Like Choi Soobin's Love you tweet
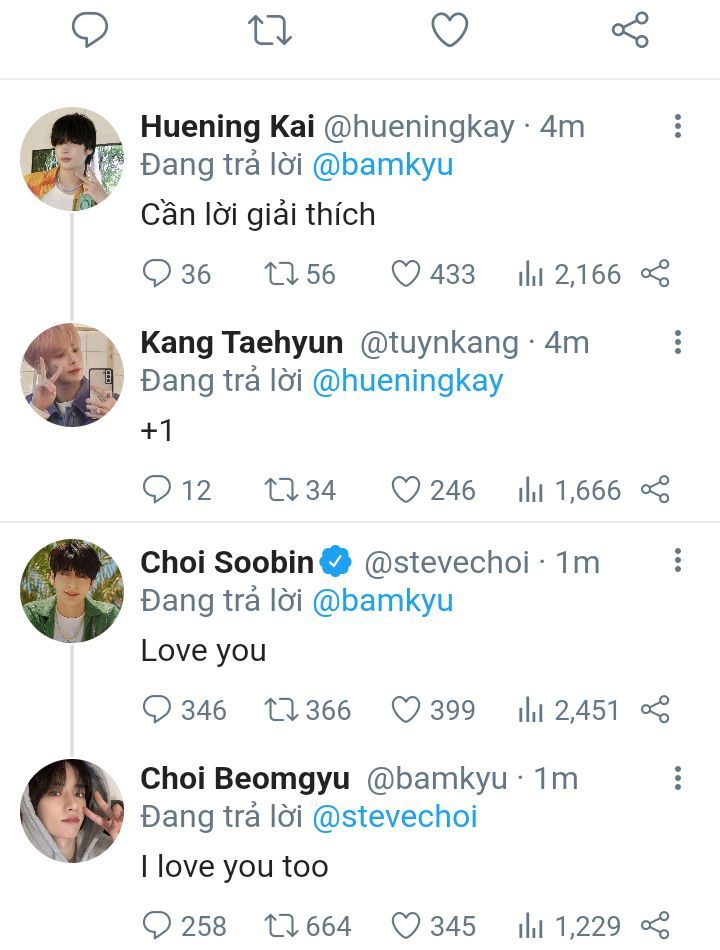The image size is (720, 950). pyautogui.click(x=405, y=710)
